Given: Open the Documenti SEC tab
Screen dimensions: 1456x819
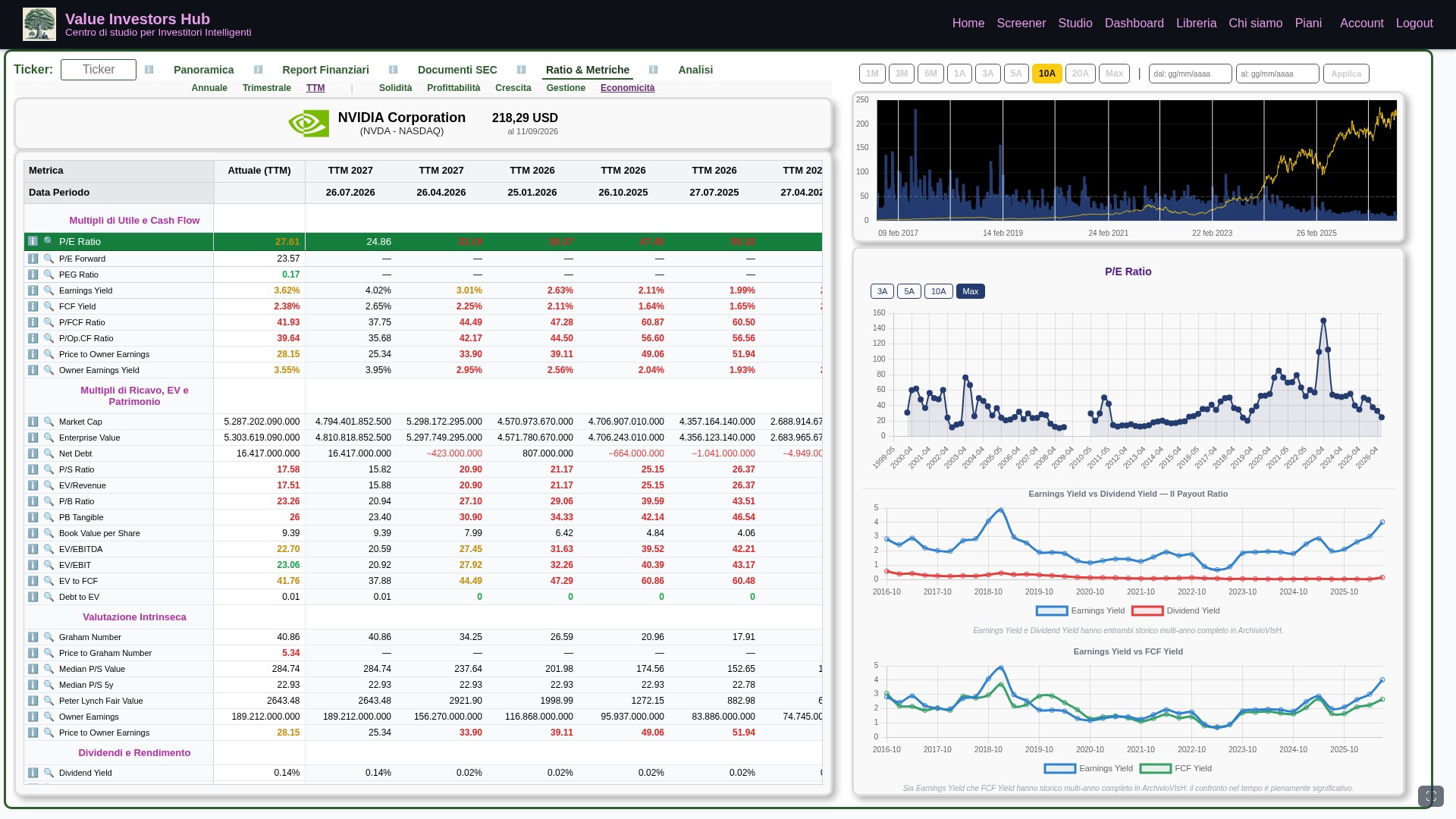Looking at the screenshot, I should [457, 70].
